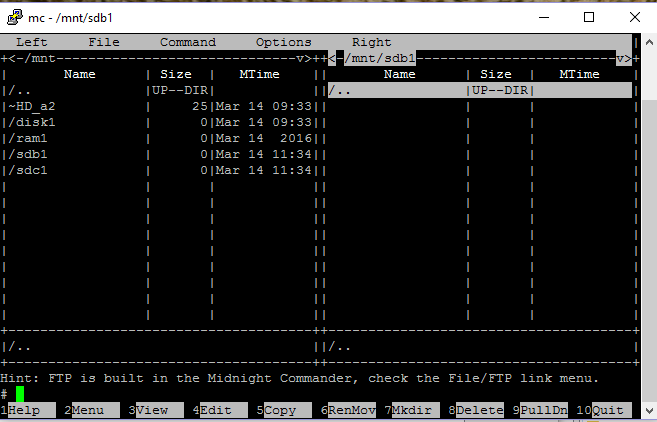Screen dimensions: 657x422
Task: Select the highlighted /.. entry in right panel
Action: coord(480,91)
